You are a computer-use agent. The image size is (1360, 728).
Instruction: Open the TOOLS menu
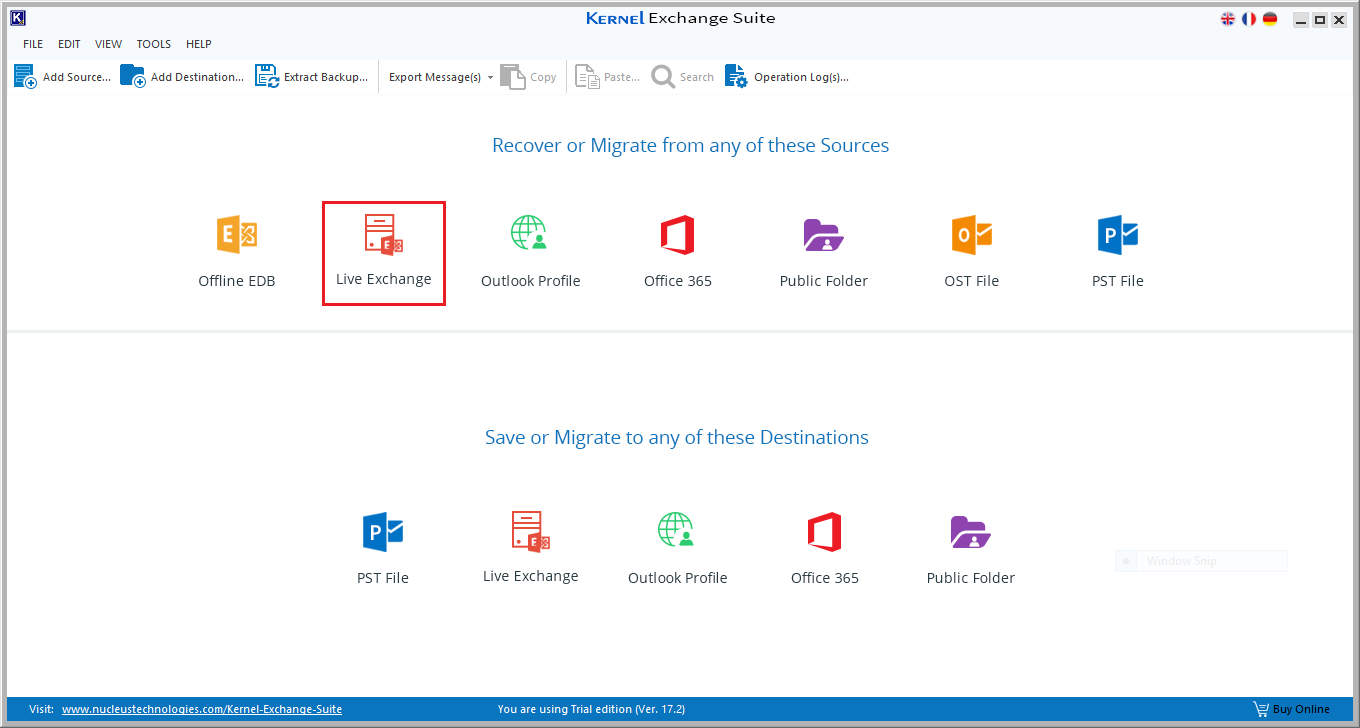tap(154, 44)
